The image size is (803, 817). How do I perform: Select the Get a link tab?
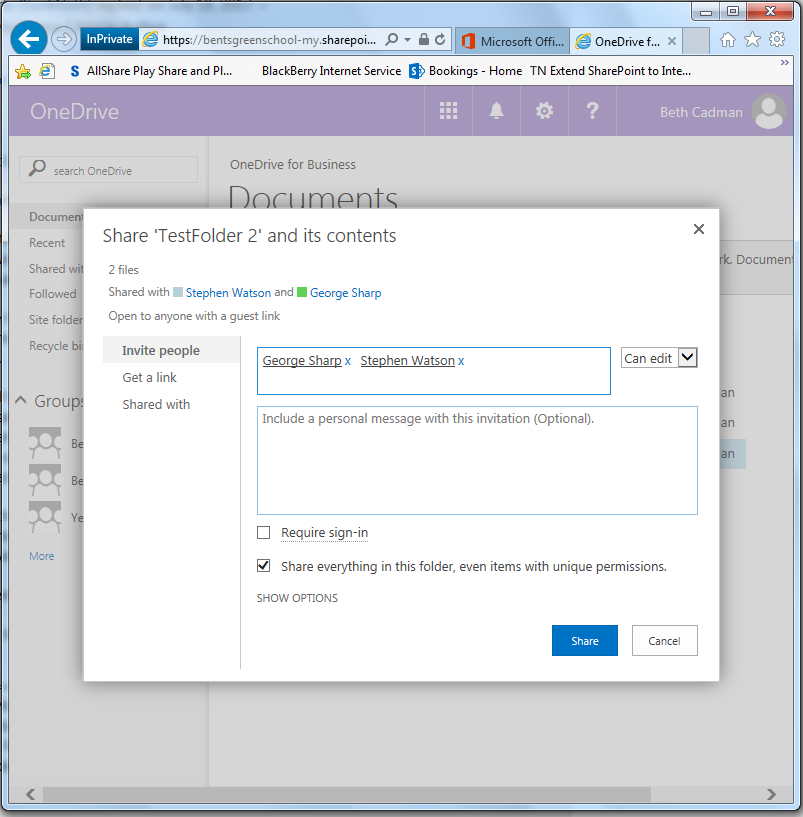point(150,377)
